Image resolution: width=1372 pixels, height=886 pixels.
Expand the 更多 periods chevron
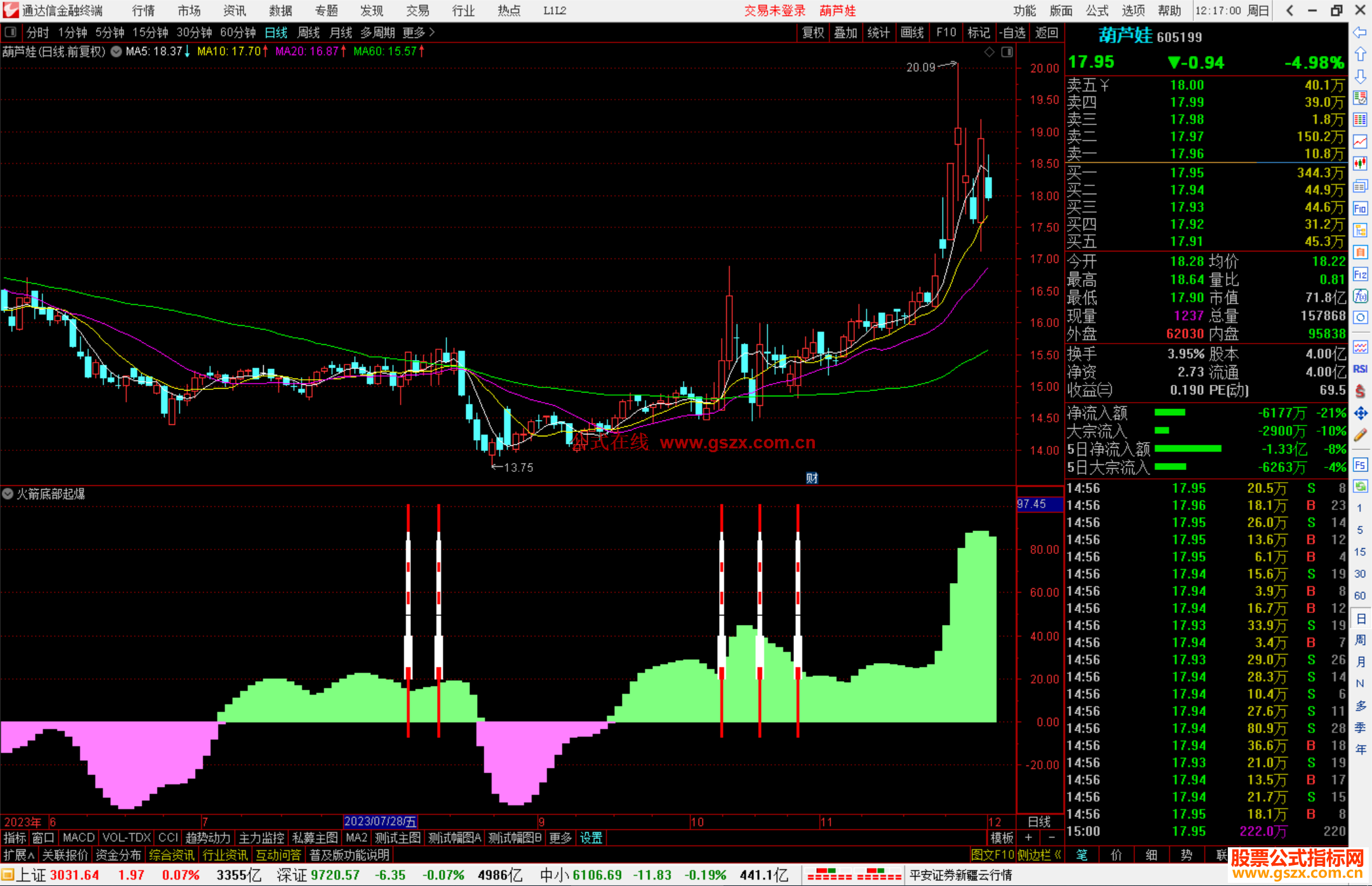(x=433, y=32)
